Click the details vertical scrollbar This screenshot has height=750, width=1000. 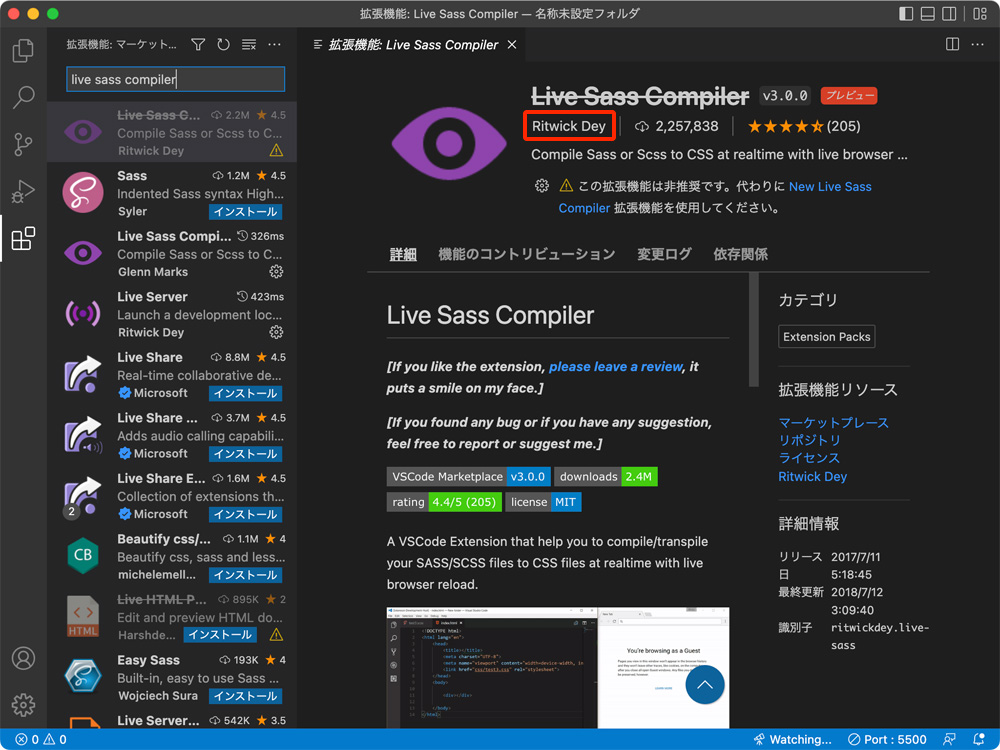pyautogui.click(x=754, y=330)
